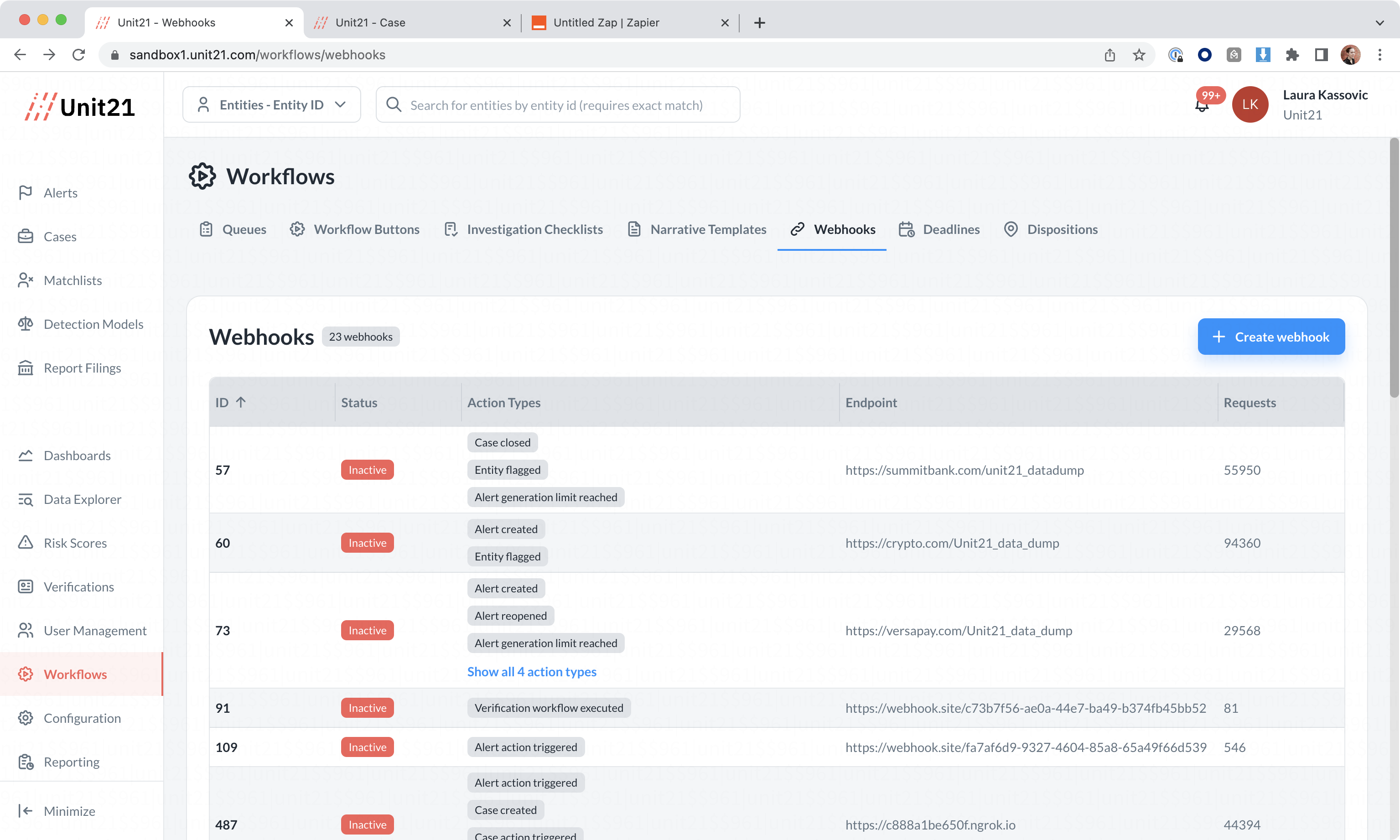Go to Risk Scores warning icon
The image size is (1400, 840).
pos(26,543)
